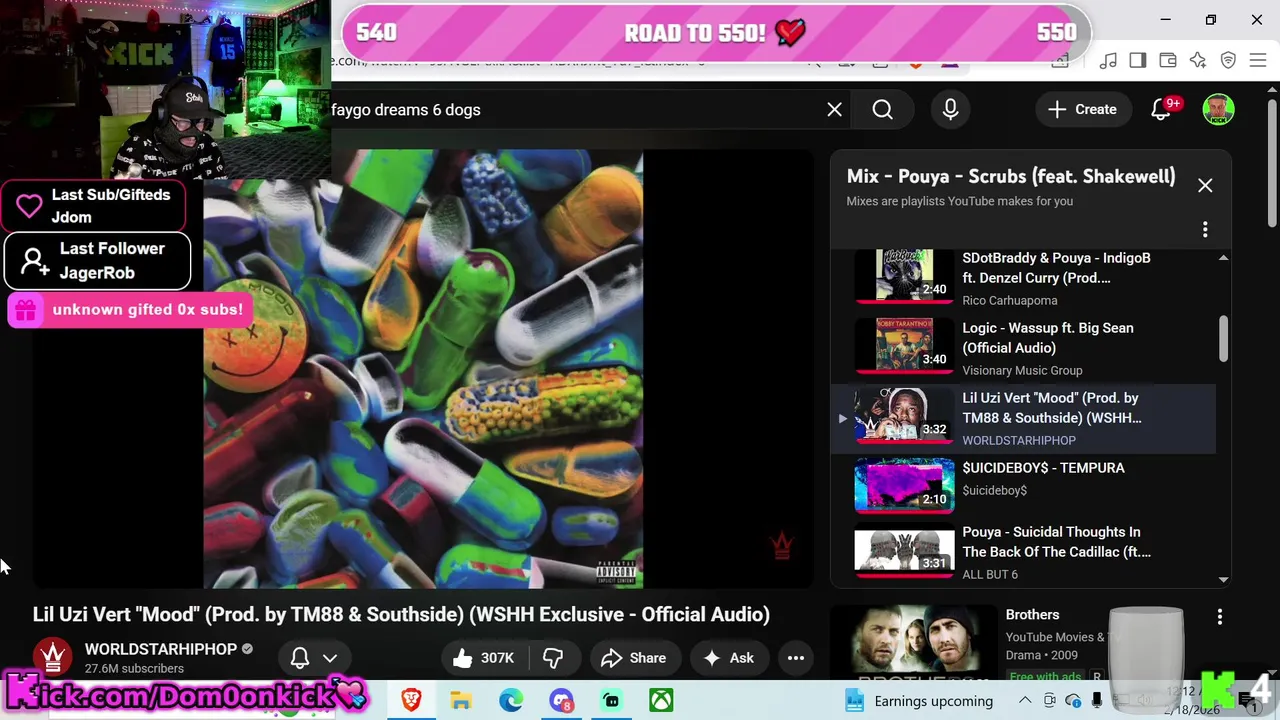
Task: Click the tray camera meet-now icon
Action: click(1050, 701)
